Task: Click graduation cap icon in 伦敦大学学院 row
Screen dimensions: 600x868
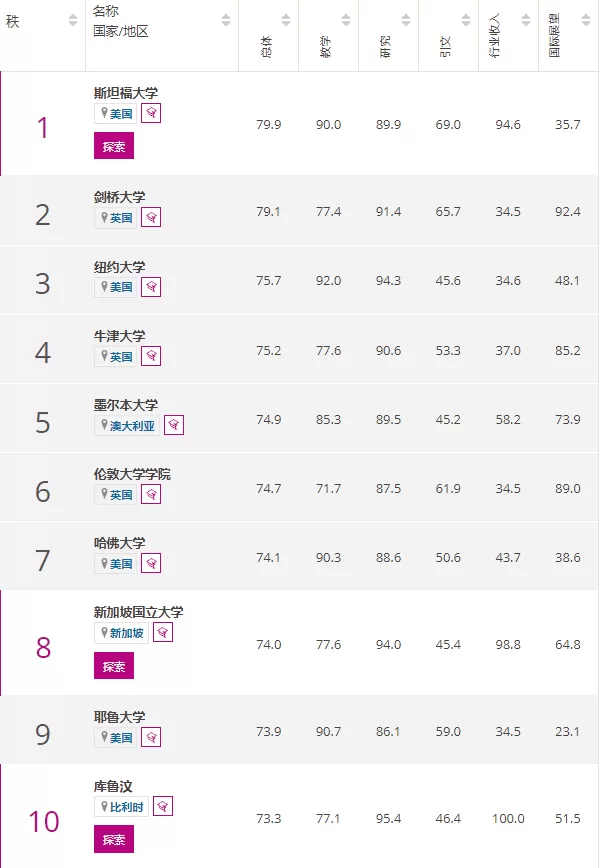Action: [151, 494]
